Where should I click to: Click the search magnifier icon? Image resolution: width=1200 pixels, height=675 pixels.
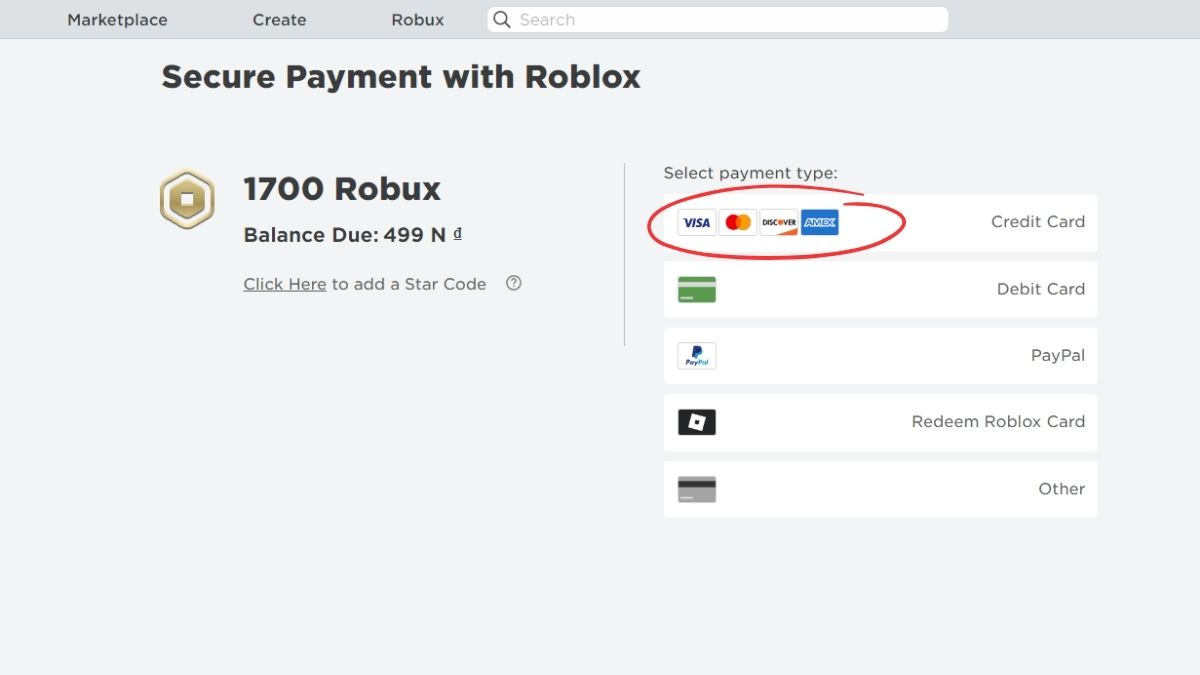[x=502, y=20]
